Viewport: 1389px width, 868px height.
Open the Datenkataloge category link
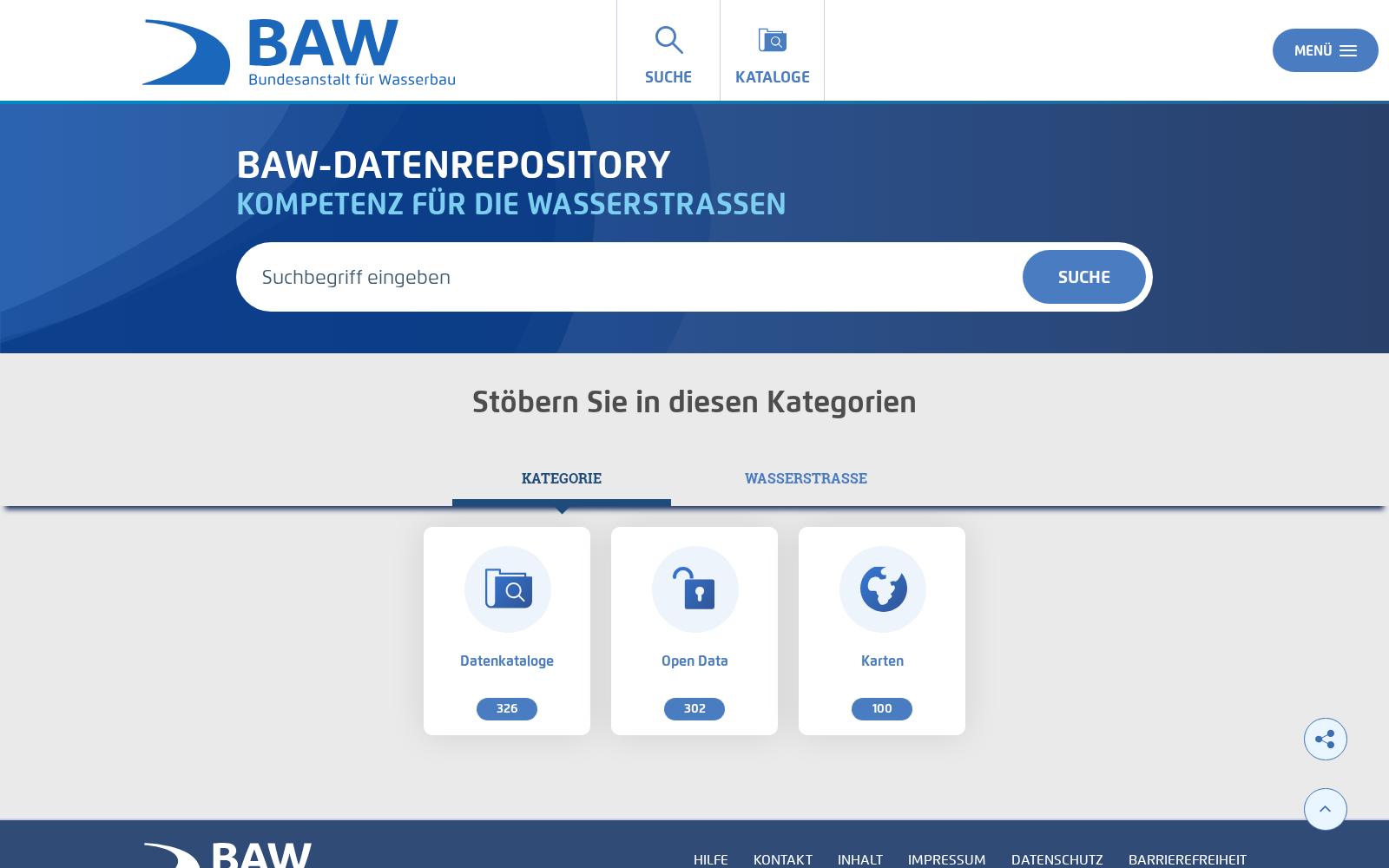coord(507,661)
